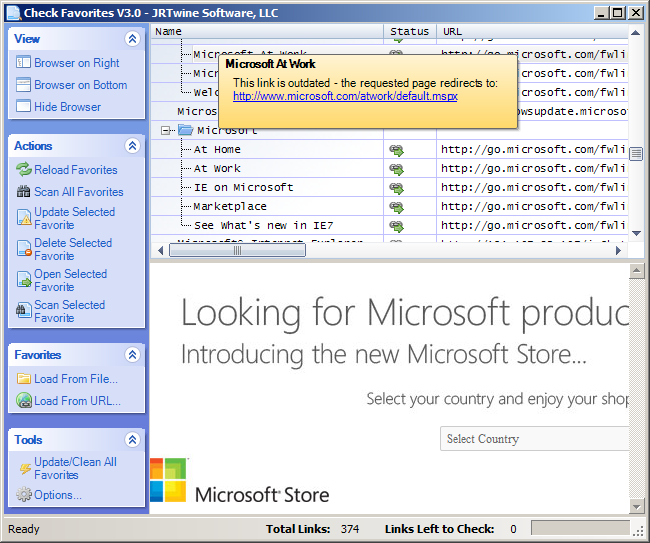This screenshot has height=543, width=650.
Task: Click the favorites list vertical scrollbar thumb
Action: [x=636, y=154]
